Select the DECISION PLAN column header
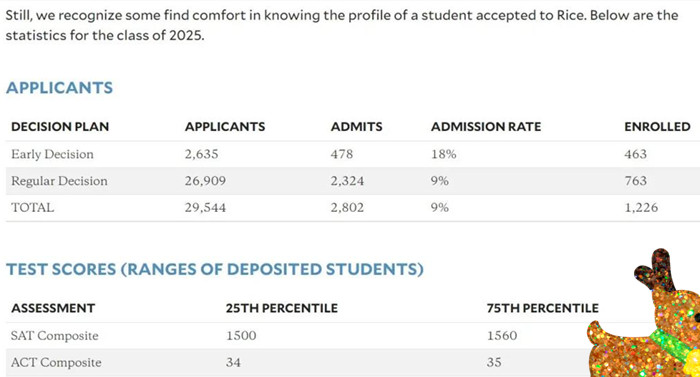Screen dimensions: 700x377 [x=60, y=127]
